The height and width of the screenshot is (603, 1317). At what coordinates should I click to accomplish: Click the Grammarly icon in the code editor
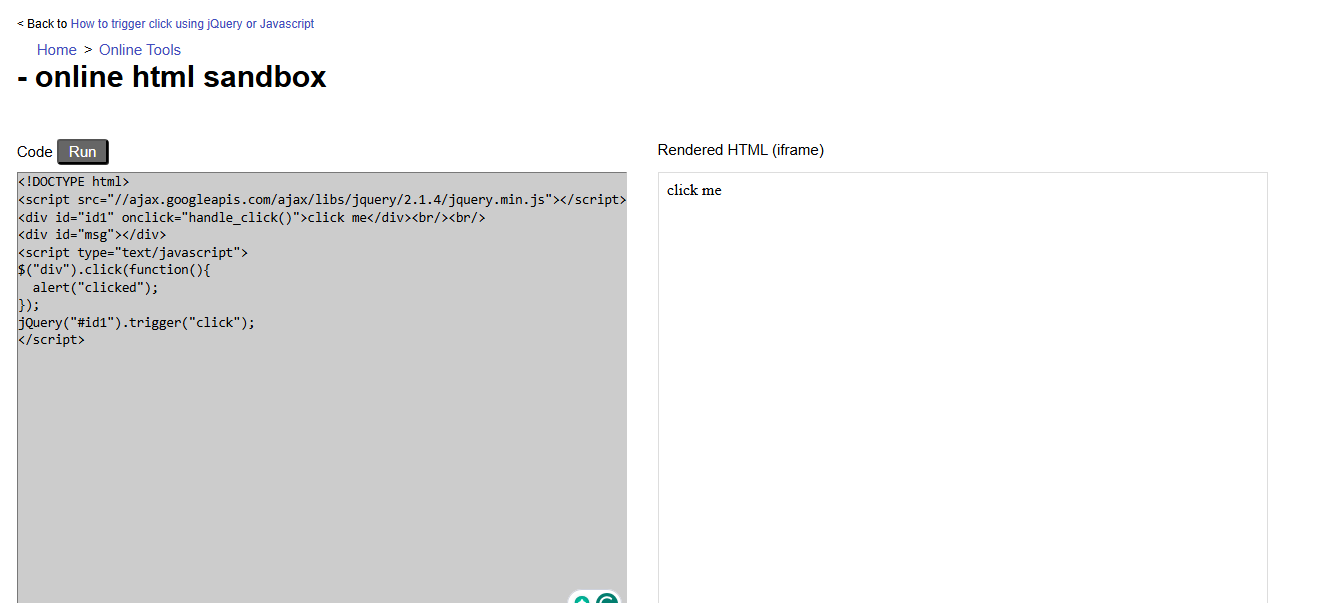point(607,599)
